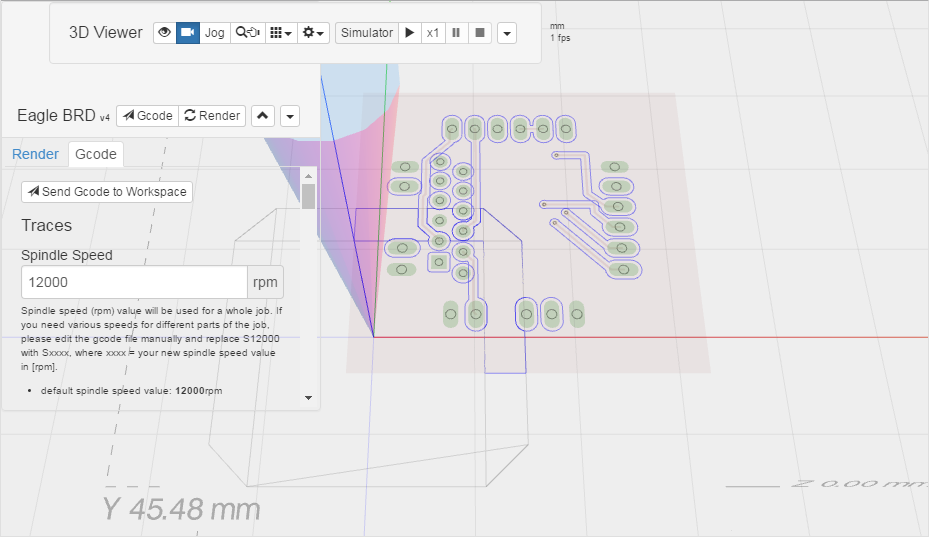
Task: Stop the simulator
Action: [480, 33]
